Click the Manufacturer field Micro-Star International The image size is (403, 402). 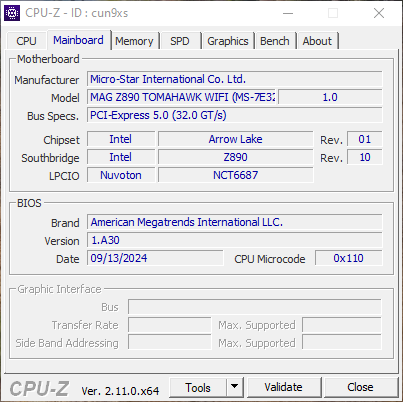[235, 79]
